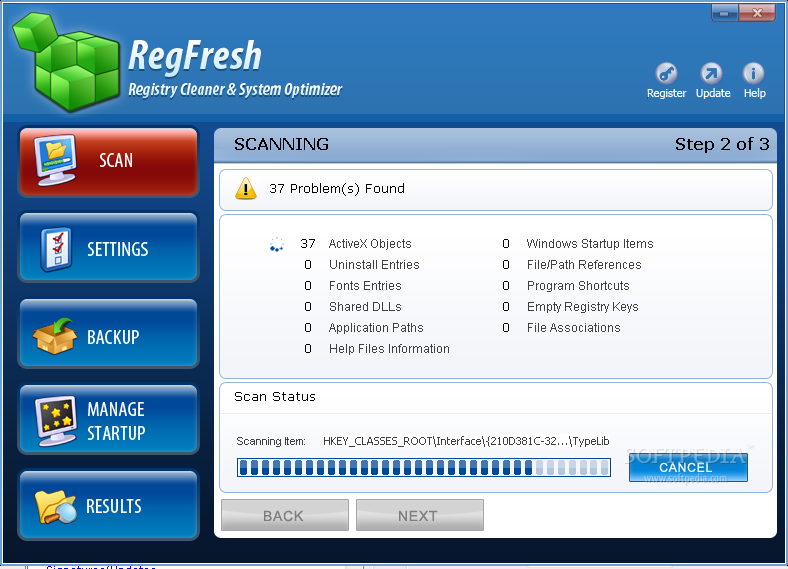
Task: Click the Update label
Action: [x=713, y=93]
